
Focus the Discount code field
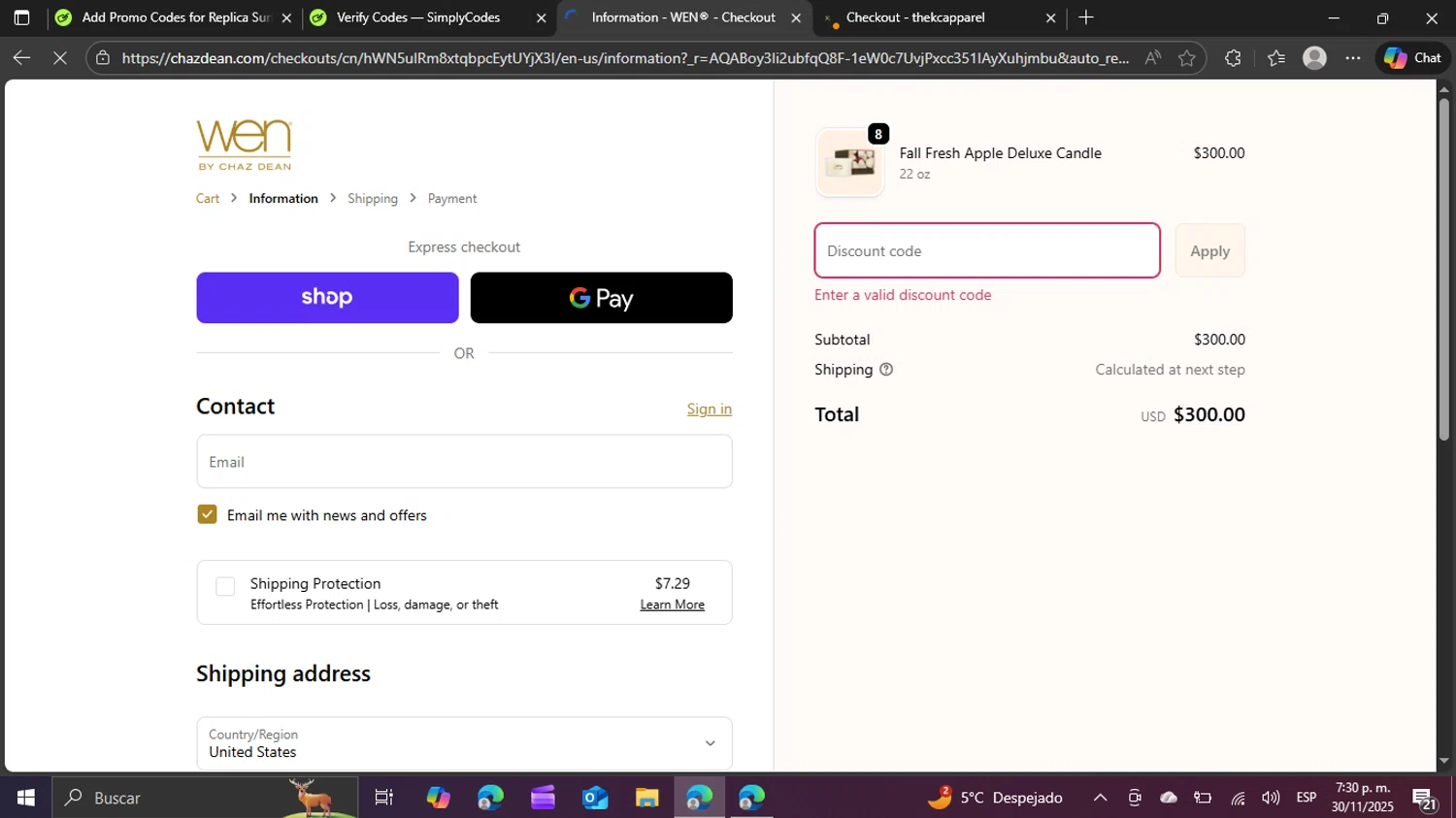pos(987,250)
